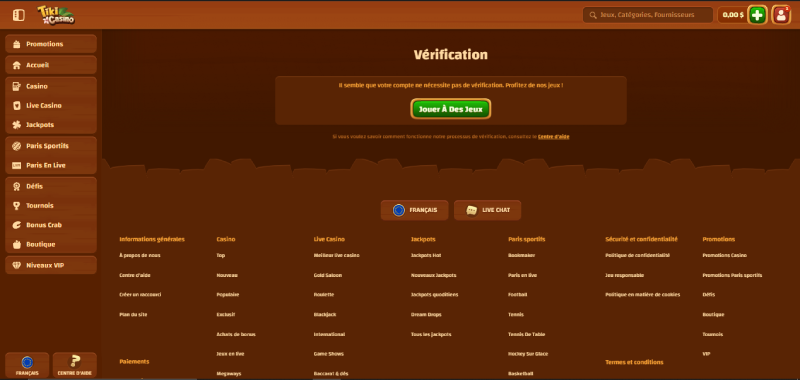
Task: Click the Jackpots clover icon
Action: (16, 125)
